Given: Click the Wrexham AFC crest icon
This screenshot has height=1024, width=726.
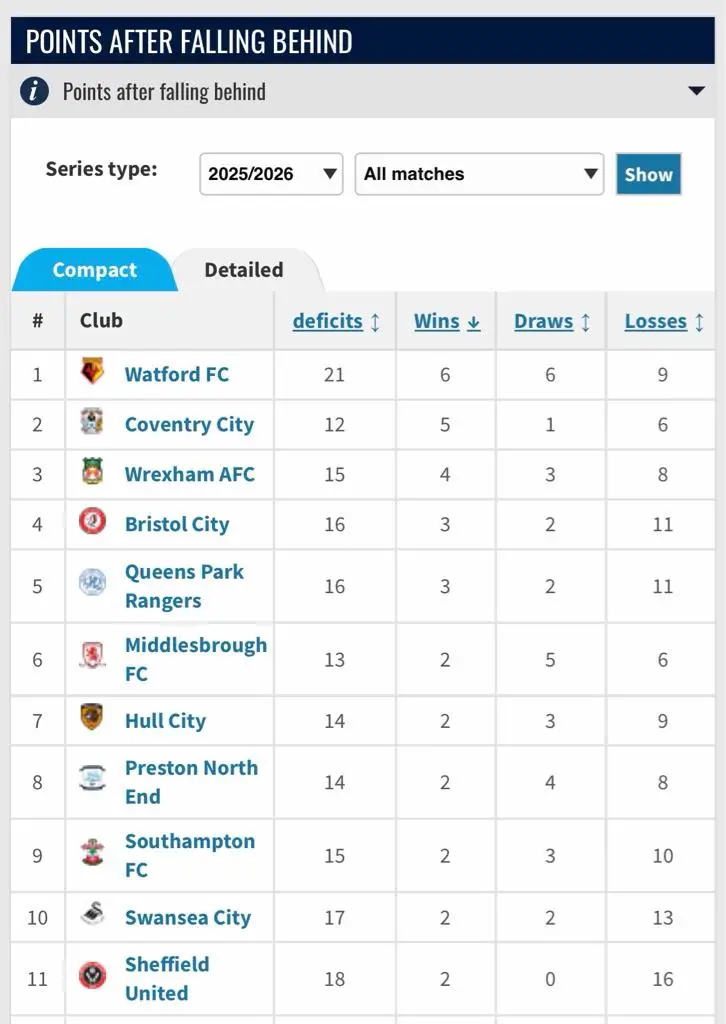Looking at the screenshot, I should click(x=92, y=472).
